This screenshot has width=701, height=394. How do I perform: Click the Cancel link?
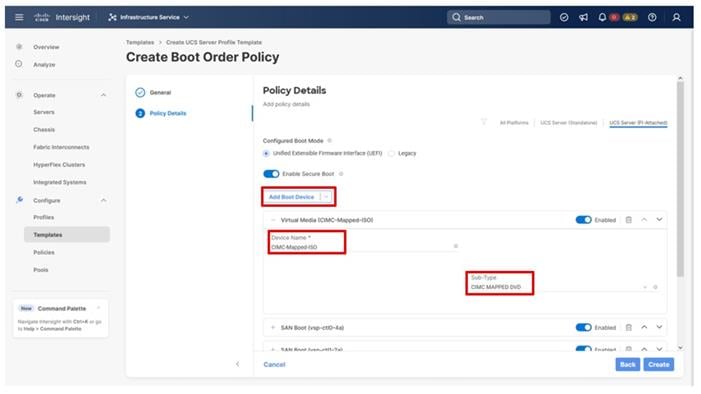274,364
